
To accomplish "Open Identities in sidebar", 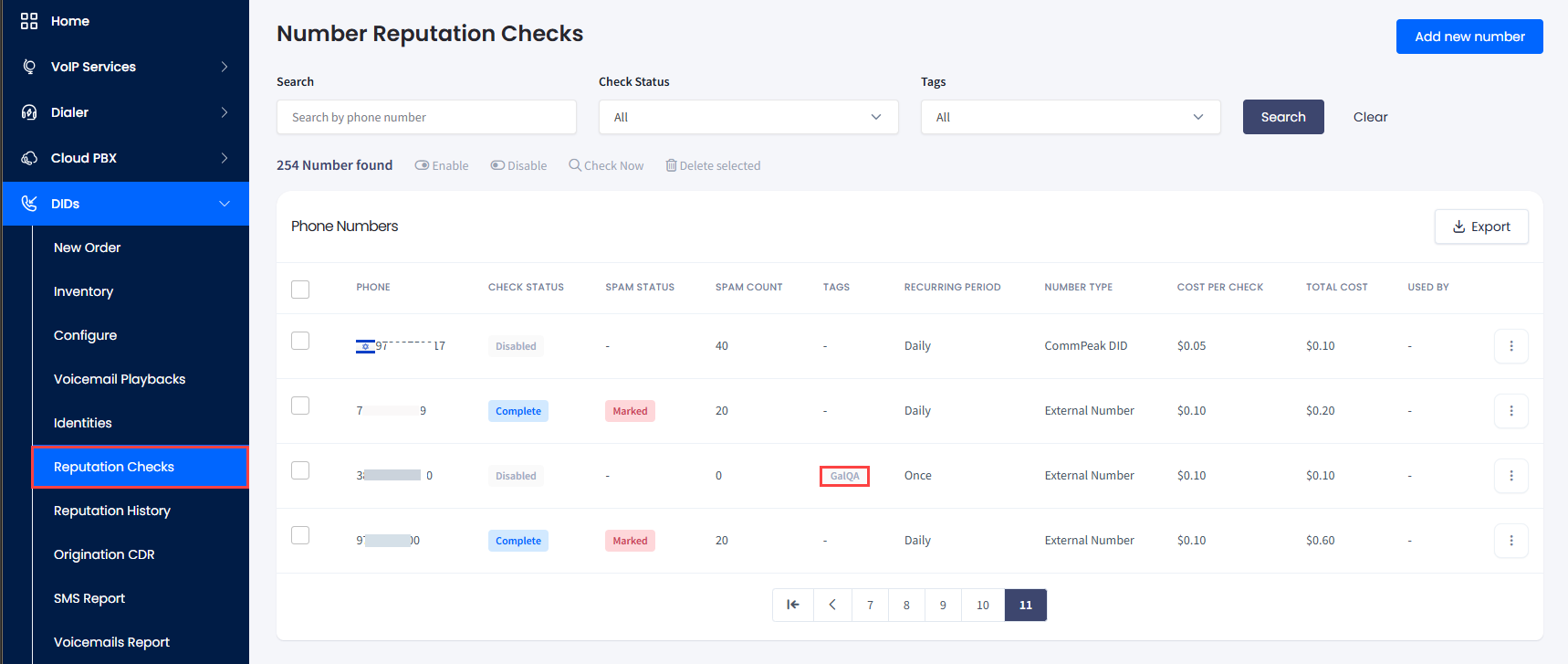I will point(82,423).
